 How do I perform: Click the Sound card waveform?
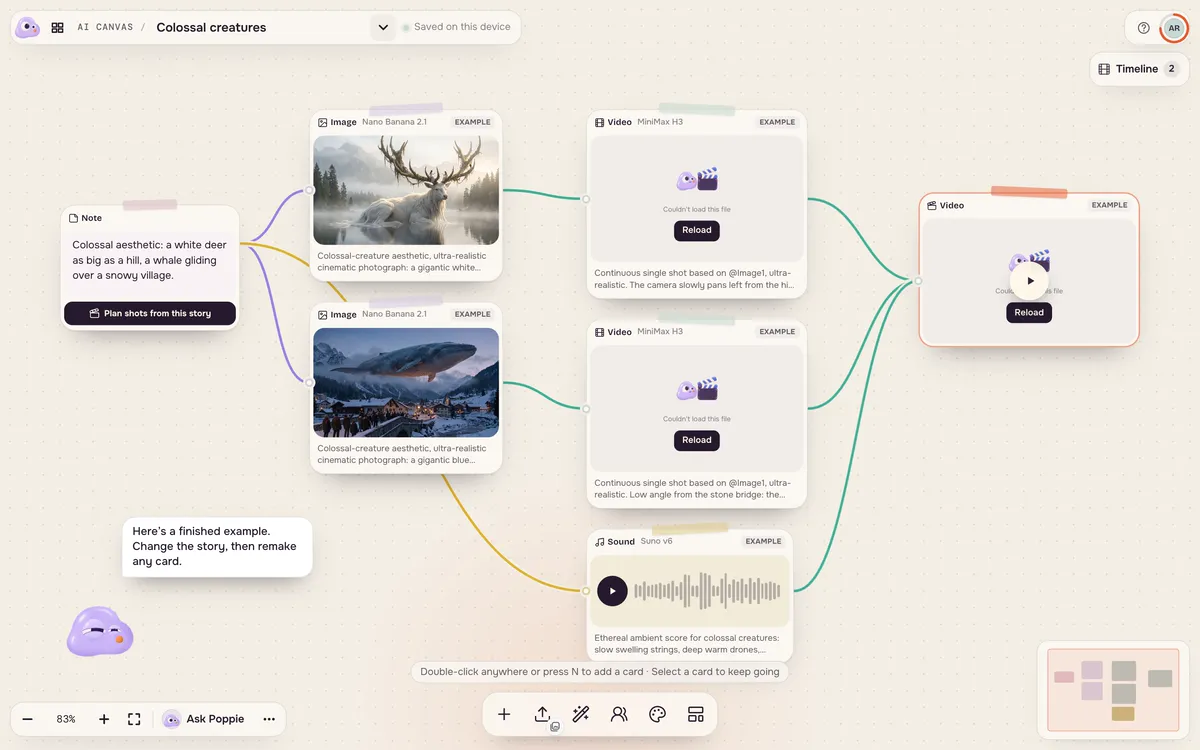pos(708,591)
